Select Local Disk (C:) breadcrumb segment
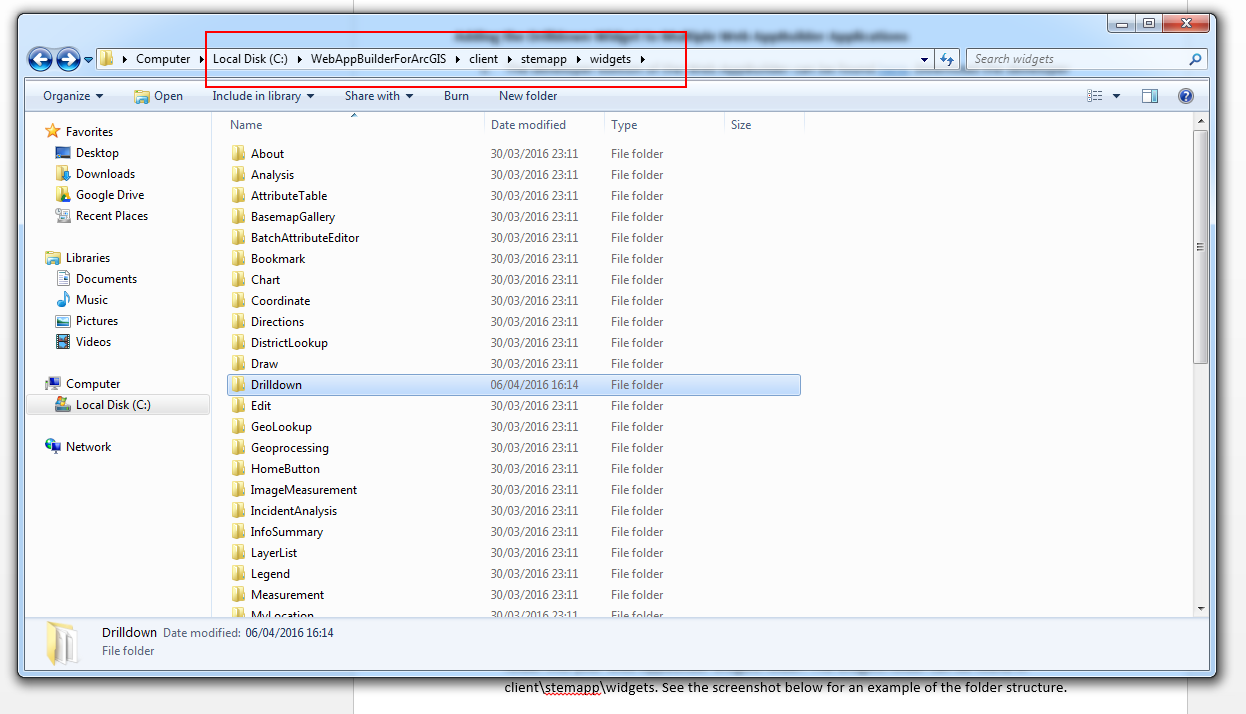The image size is (1246, 714). click(250, 59)
